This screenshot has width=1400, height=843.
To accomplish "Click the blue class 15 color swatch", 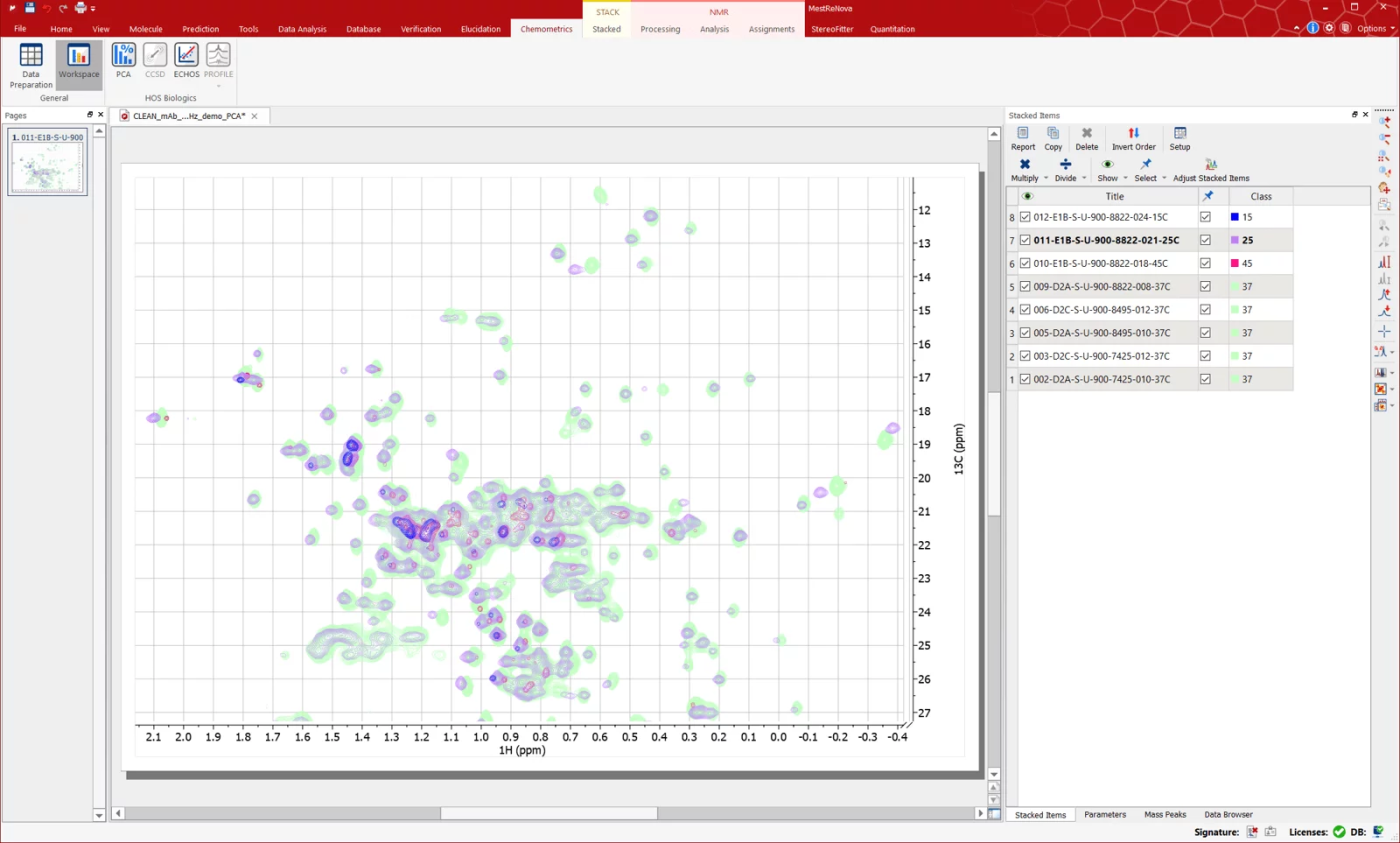I will tap(1235, 217).
